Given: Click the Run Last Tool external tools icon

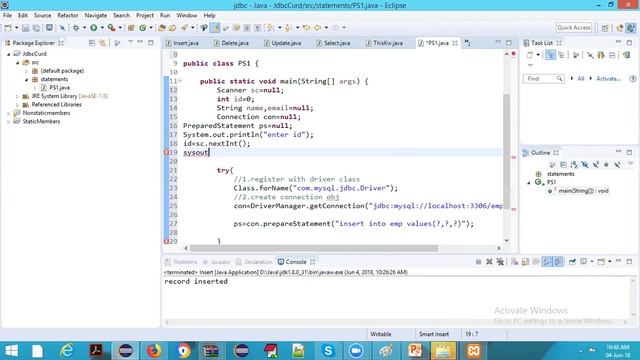Looking at the screenshot, I should click(111, 28).
